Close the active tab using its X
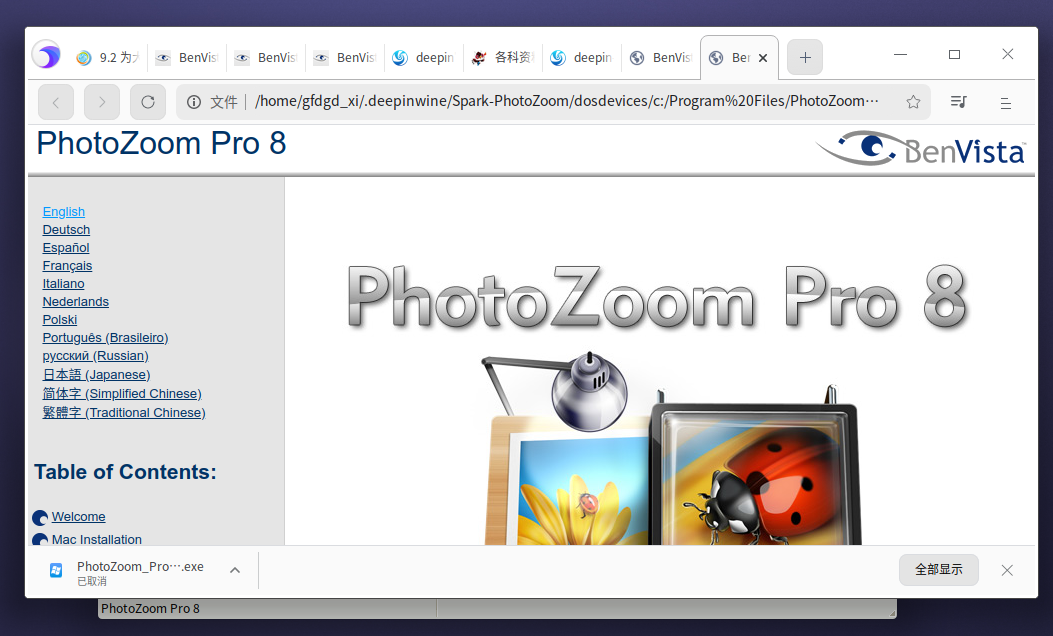This screenshot has height=636, width=1053. (x=763, y=58)
